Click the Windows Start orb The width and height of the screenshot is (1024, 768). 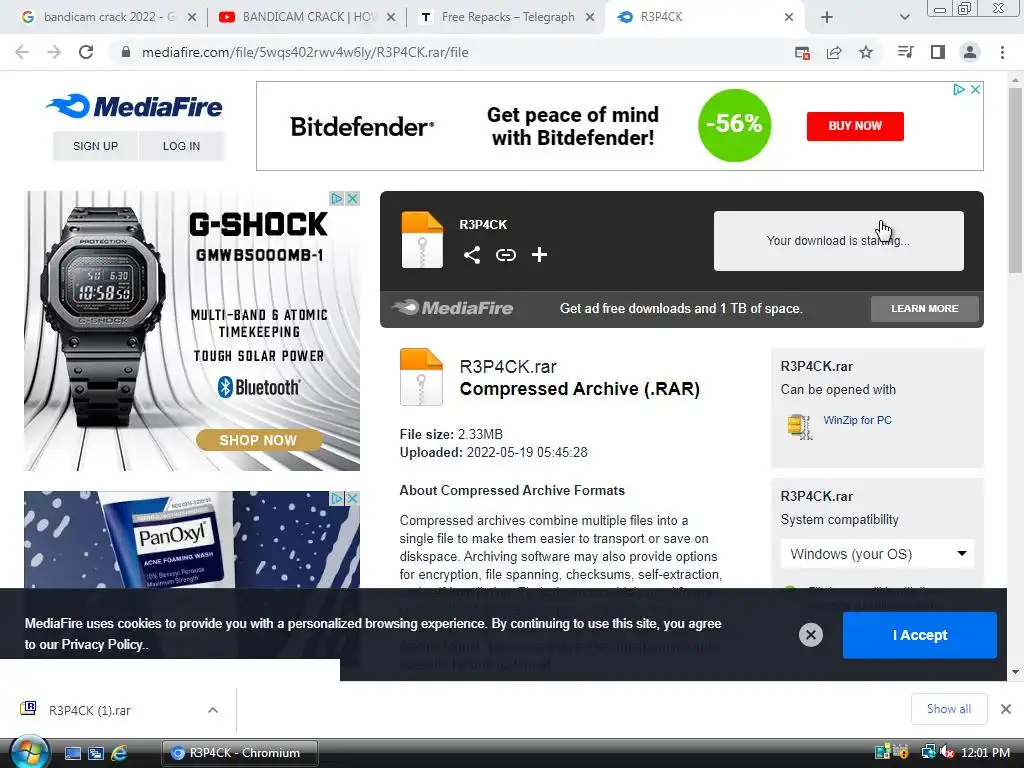pyautogui.click(x=29, y=752)
